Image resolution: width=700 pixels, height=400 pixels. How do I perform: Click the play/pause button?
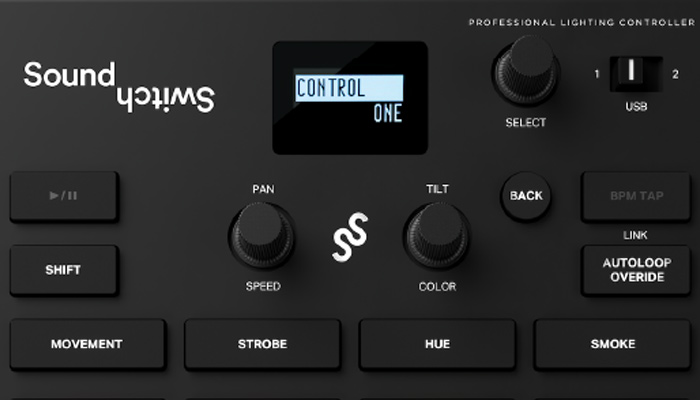64,196
